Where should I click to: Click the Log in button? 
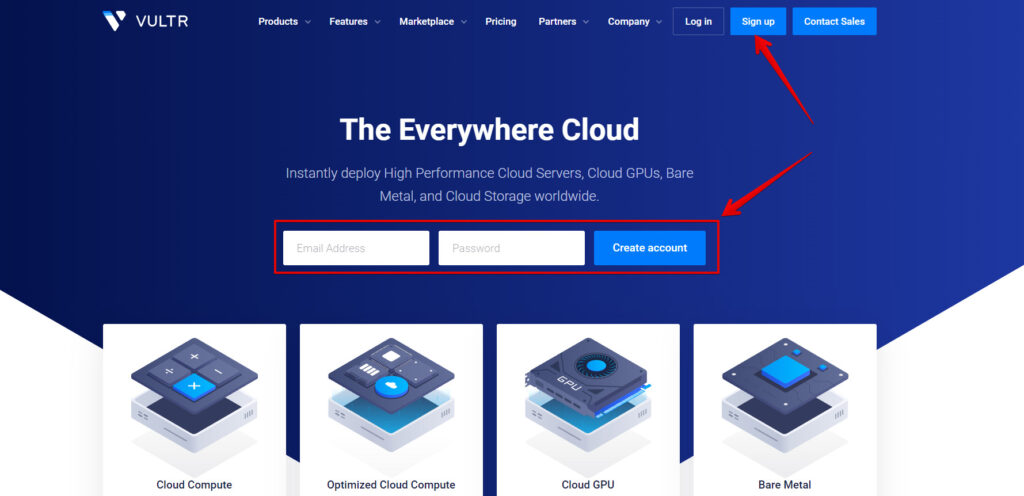[698, 22]
